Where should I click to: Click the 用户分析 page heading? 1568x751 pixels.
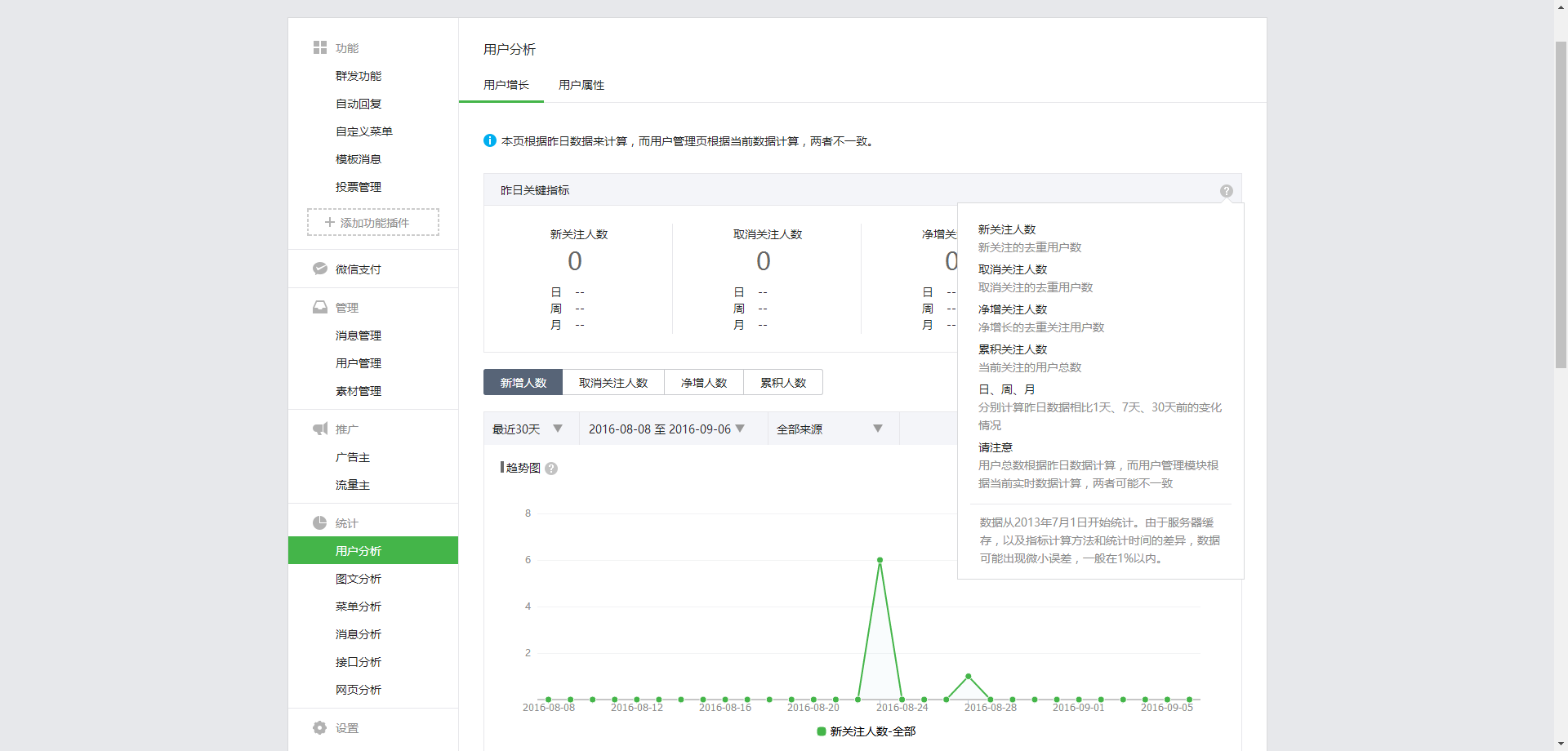[510, 50]
